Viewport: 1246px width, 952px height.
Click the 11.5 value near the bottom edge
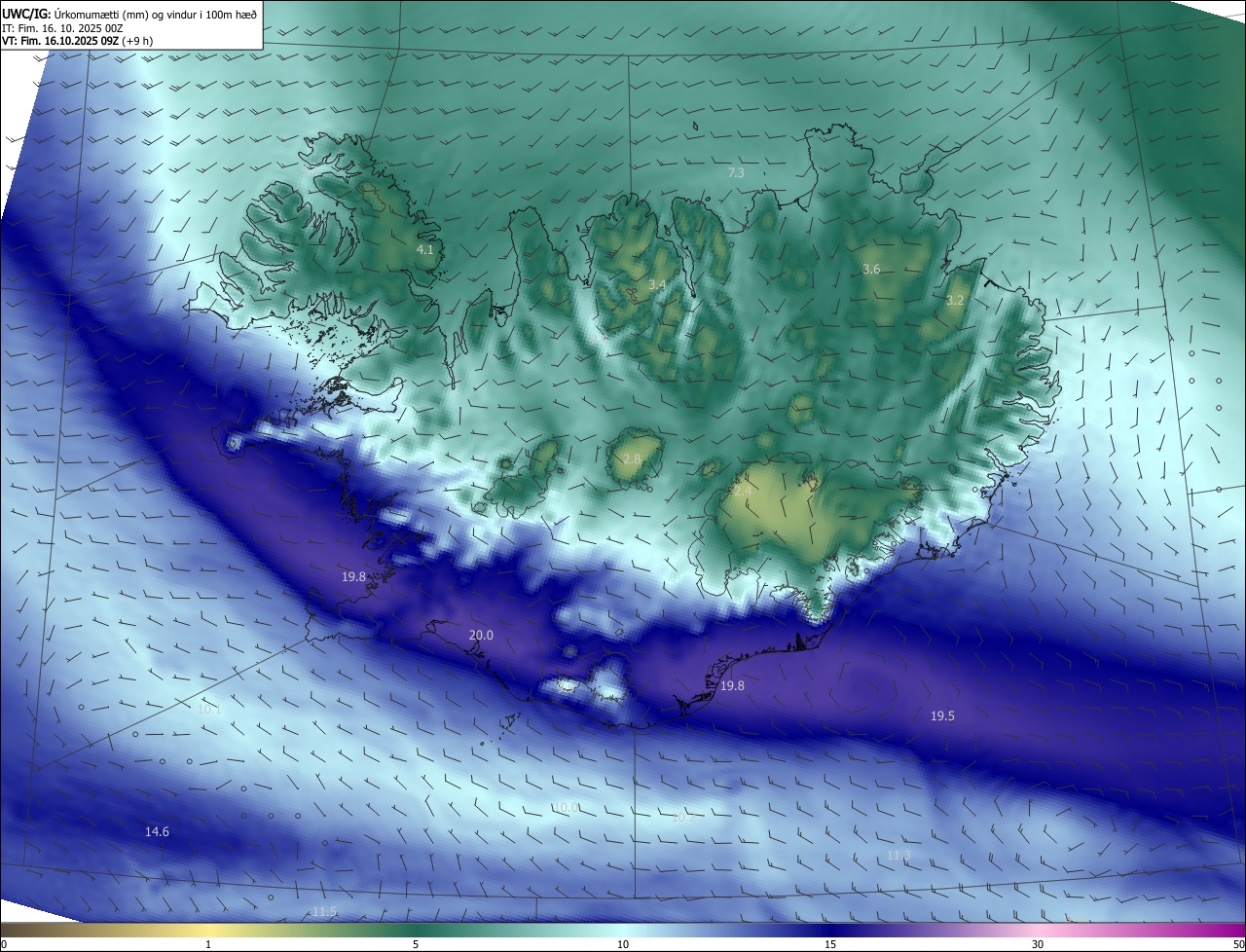pos(324,911)
